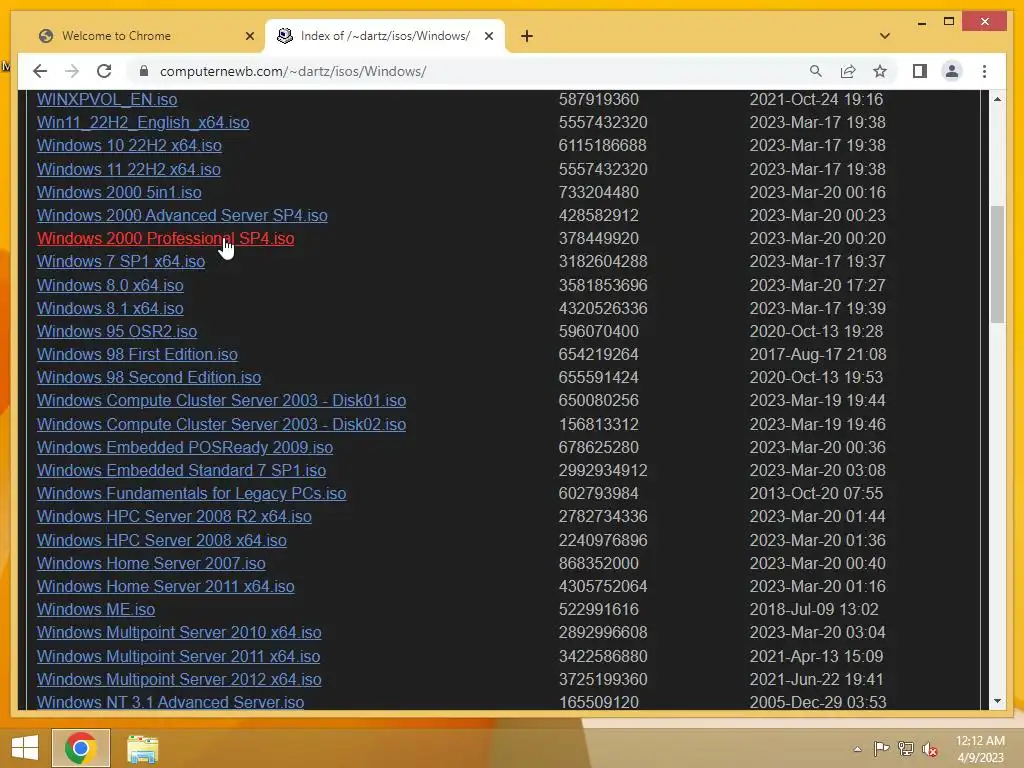
Task: Download Windows 95 OSR2.iso
Action: 117,331
